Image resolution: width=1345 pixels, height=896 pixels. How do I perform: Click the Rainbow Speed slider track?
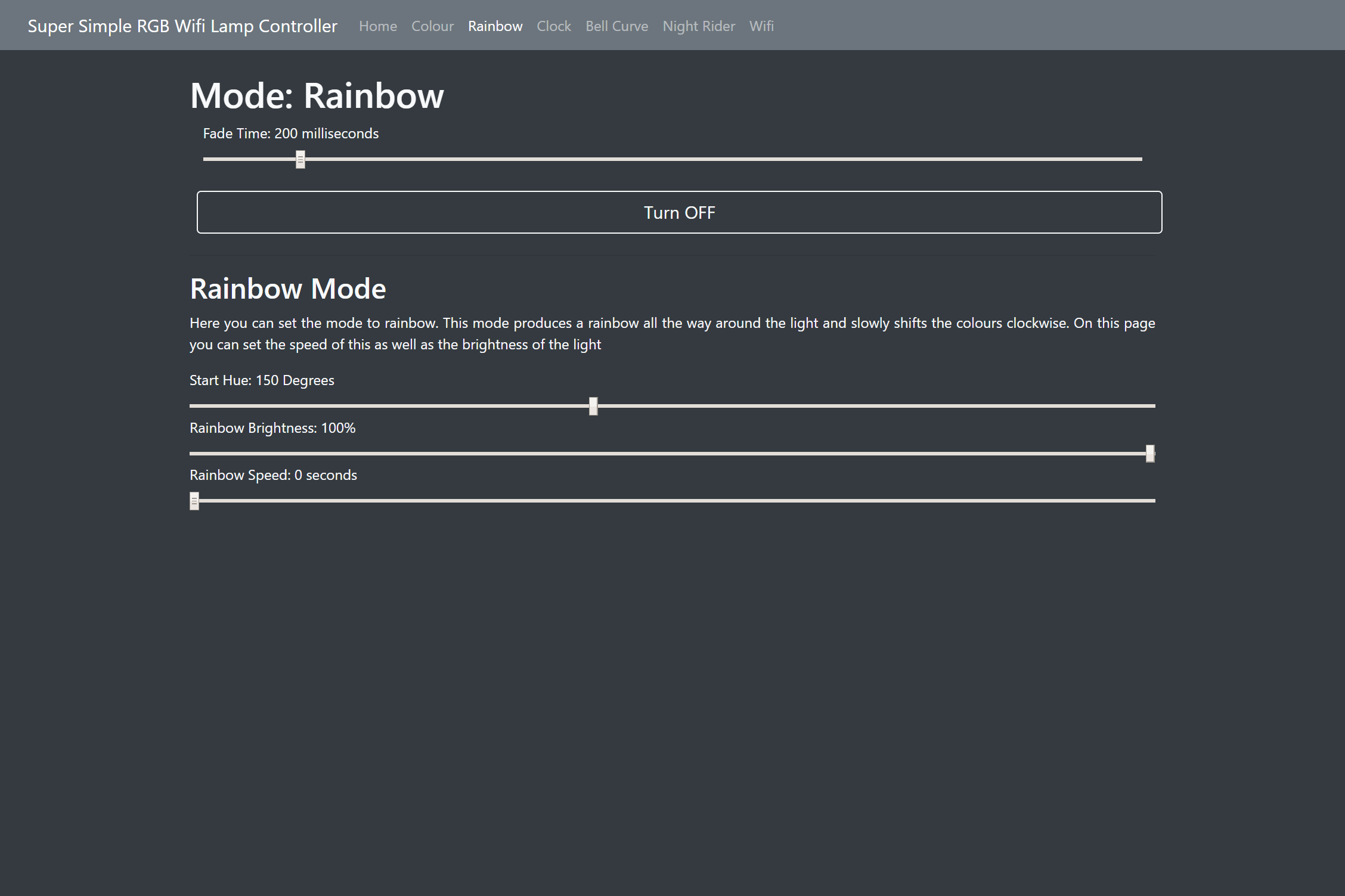[656, 501]
